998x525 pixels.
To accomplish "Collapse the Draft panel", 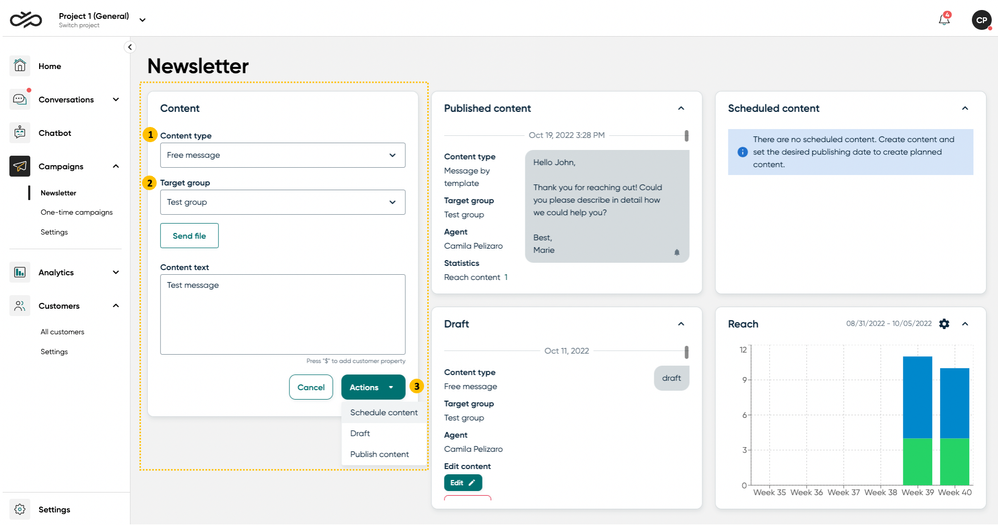I will 681,324.
